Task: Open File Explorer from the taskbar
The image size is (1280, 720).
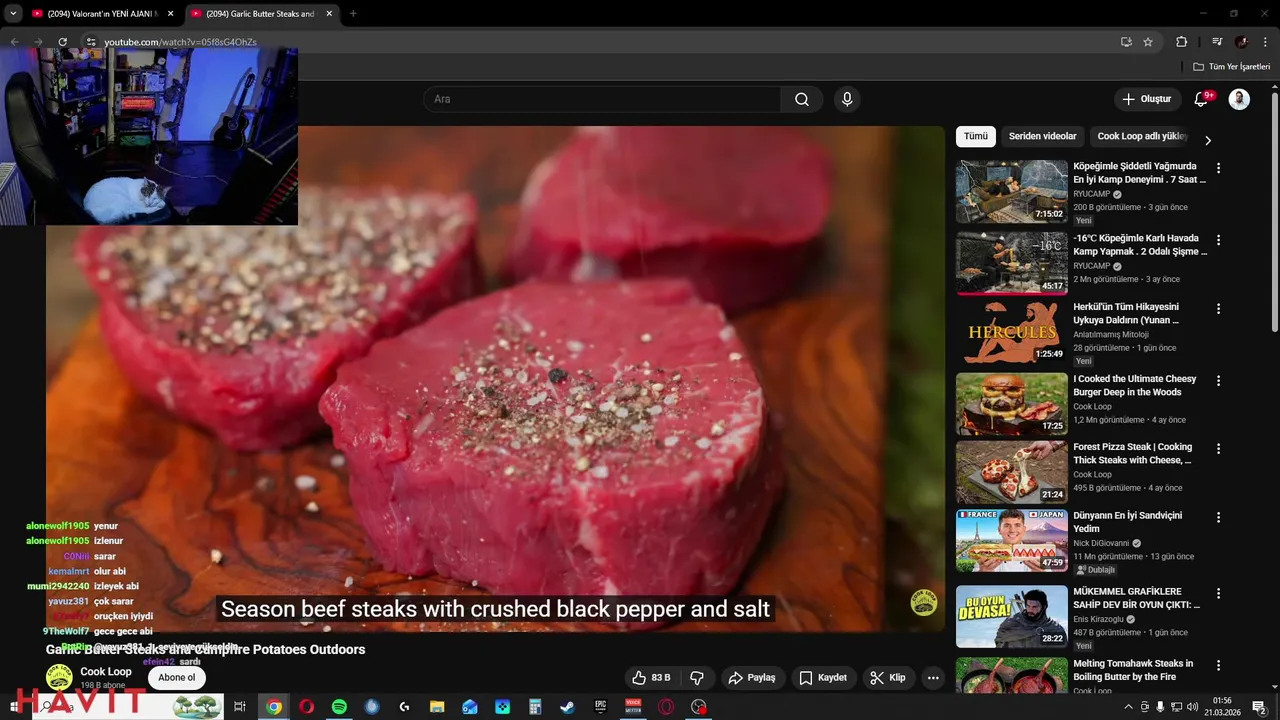Action: (x=437, y=707)
